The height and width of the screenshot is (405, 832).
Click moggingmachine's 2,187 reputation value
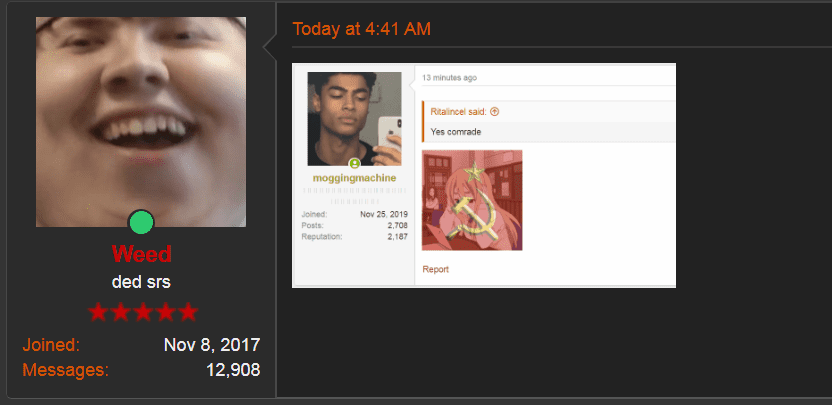(397, 237)
